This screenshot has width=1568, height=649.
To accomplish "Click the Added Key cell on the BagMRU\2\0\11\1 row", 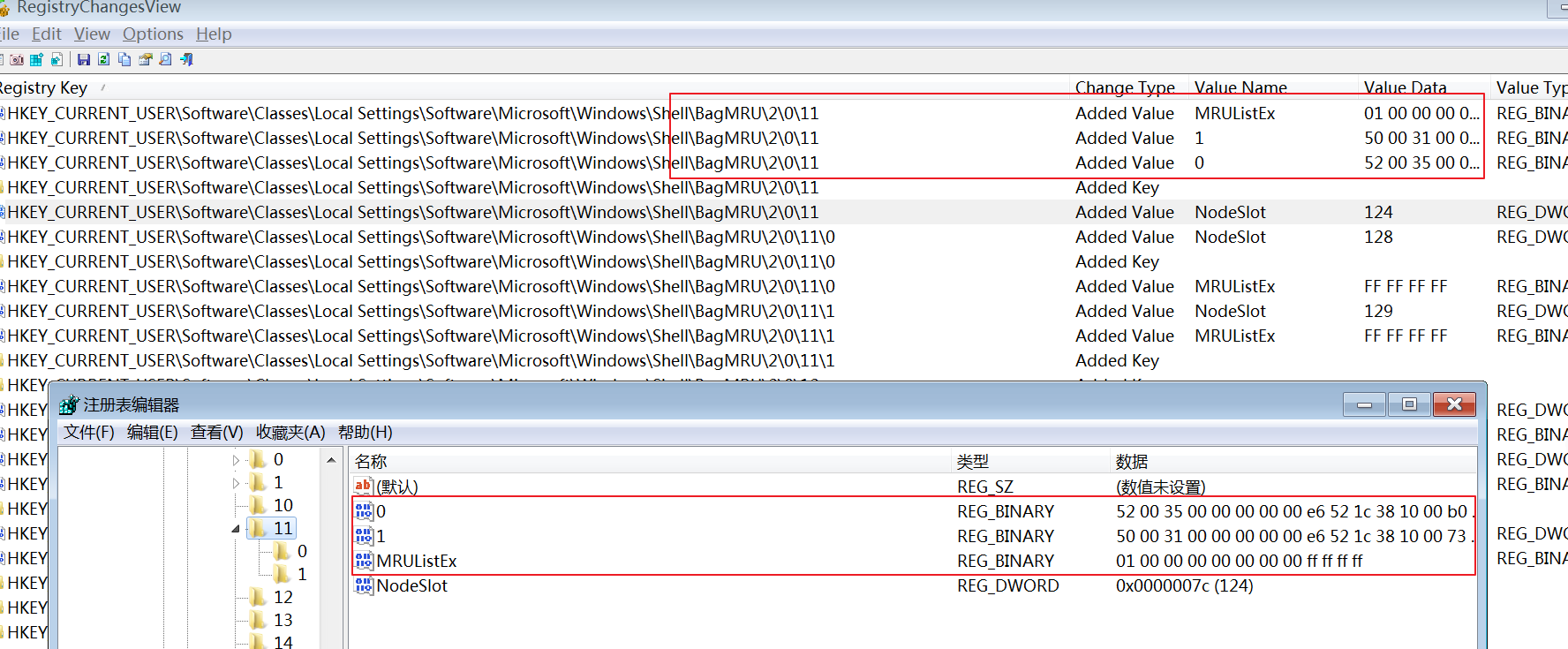I will point(1117,360).
